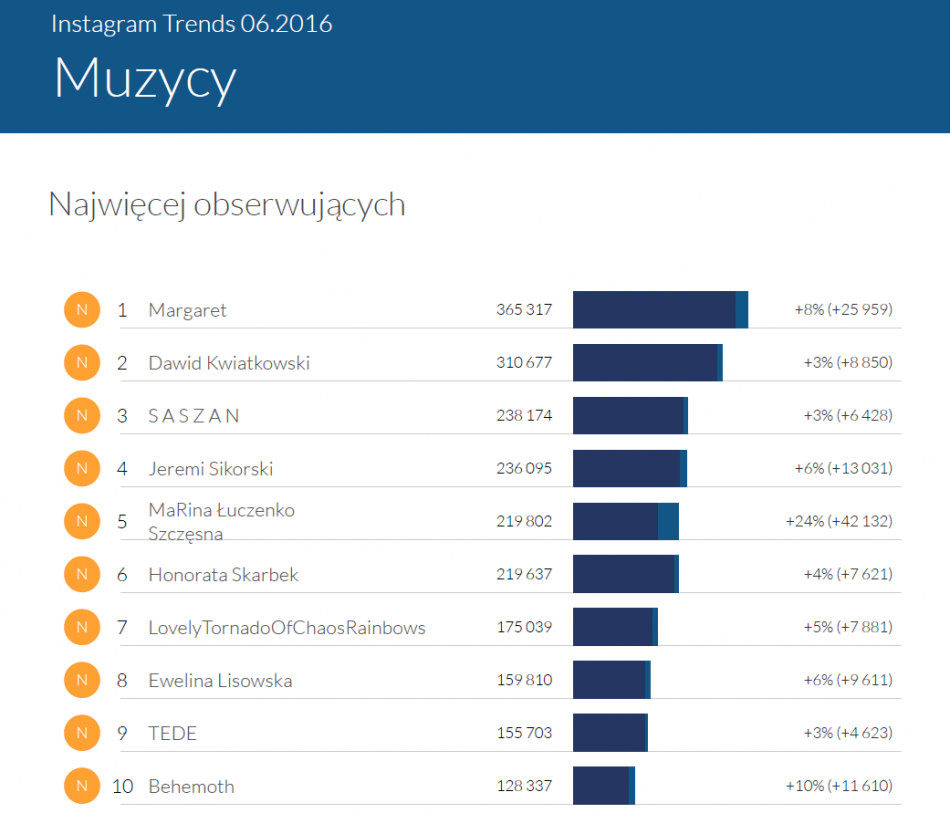The image size is (950, 813).
Task: Select the N icon next to SASZAN
Action: pos(82,415)
